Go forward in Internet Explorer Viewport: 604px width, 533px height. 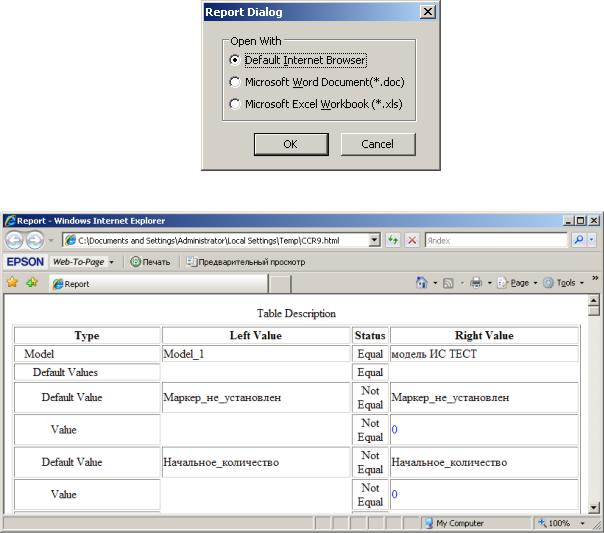pos(35,240)
